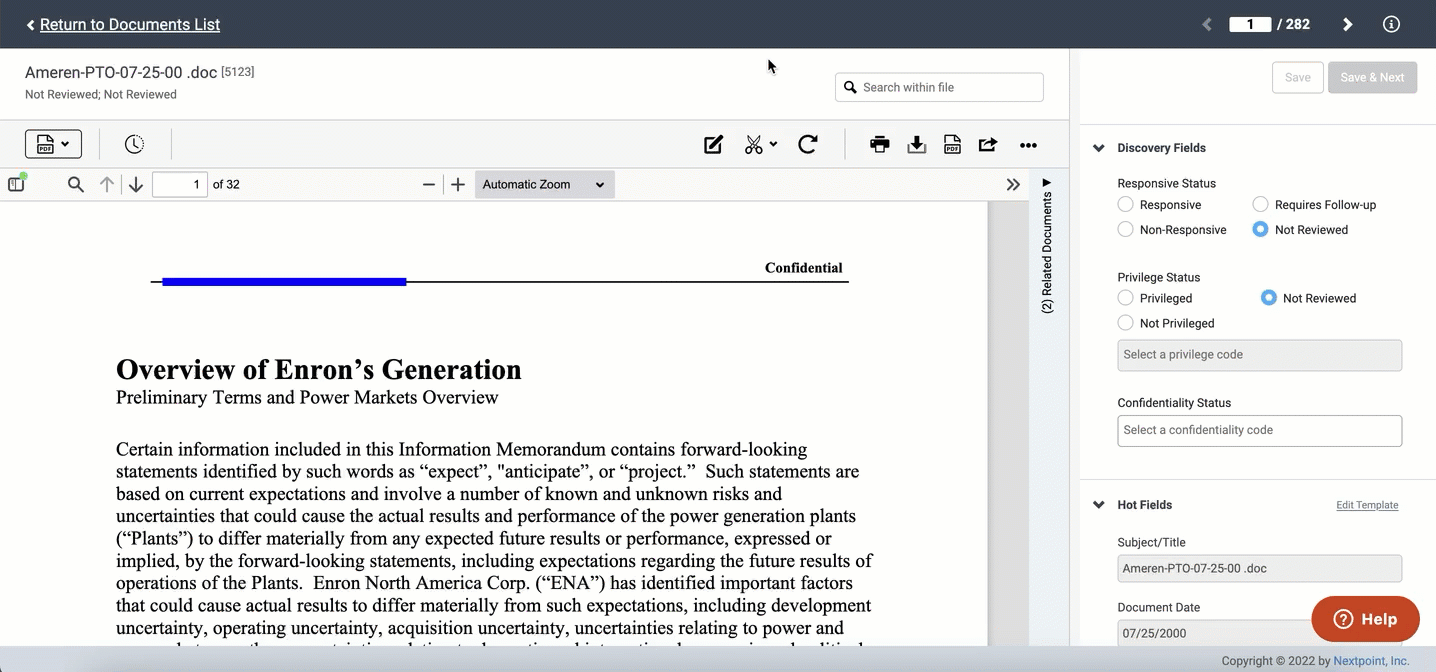
Task: Collapse the Discovery Fields section
Action: (x=1099, y=148)
